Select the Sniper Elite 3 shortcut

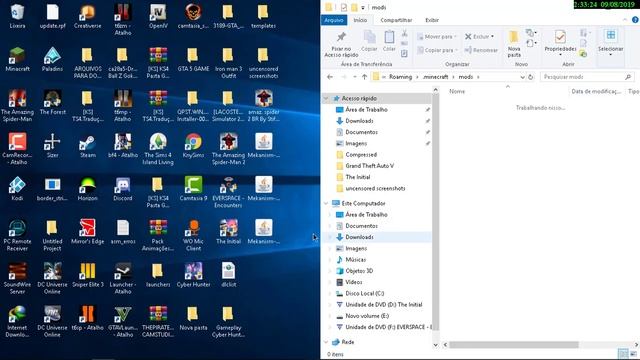click(87, 275)
